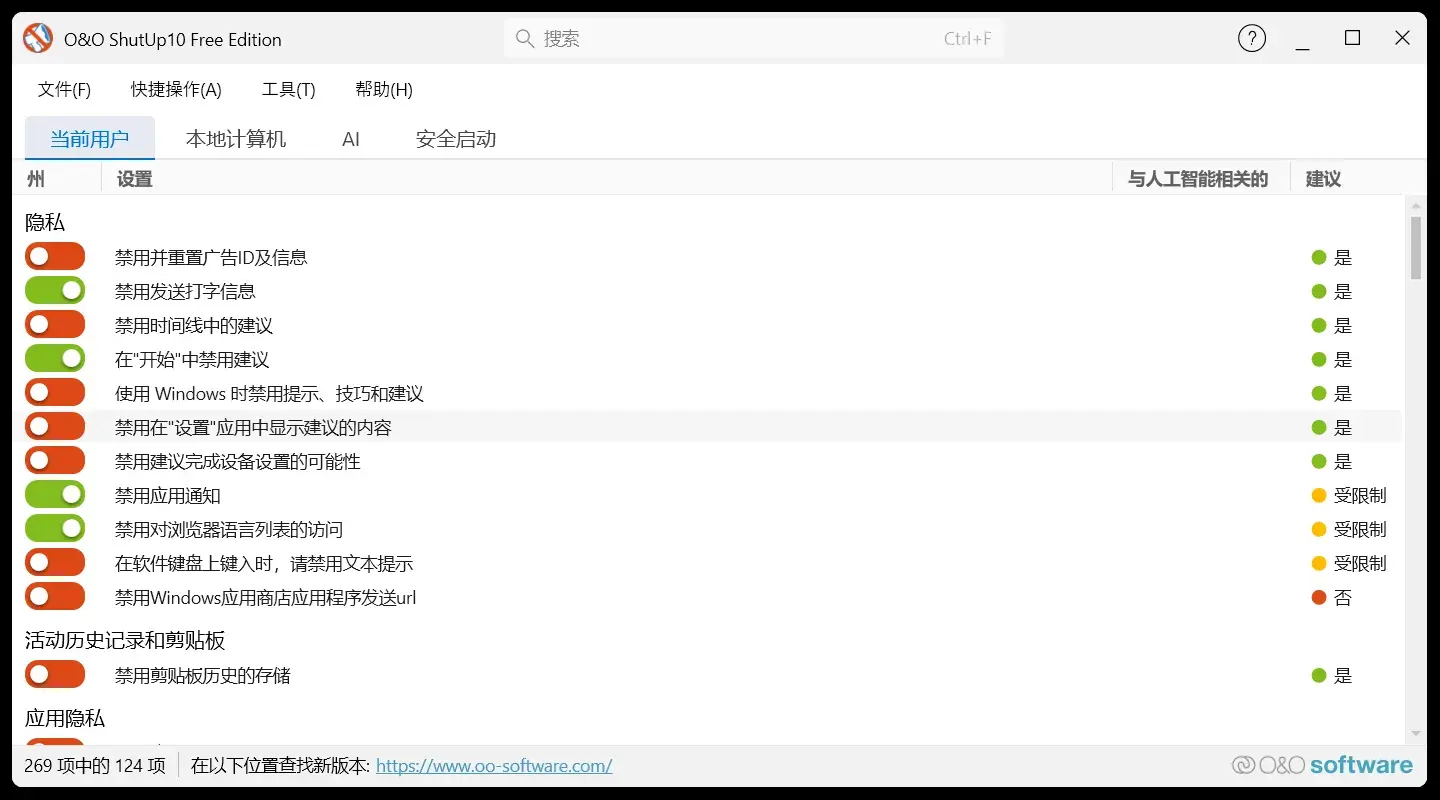Minimize the O&O ShutUp10 window
Image resolution: width=1440 pixels, height=800 pixels.
coord(1303,39)
